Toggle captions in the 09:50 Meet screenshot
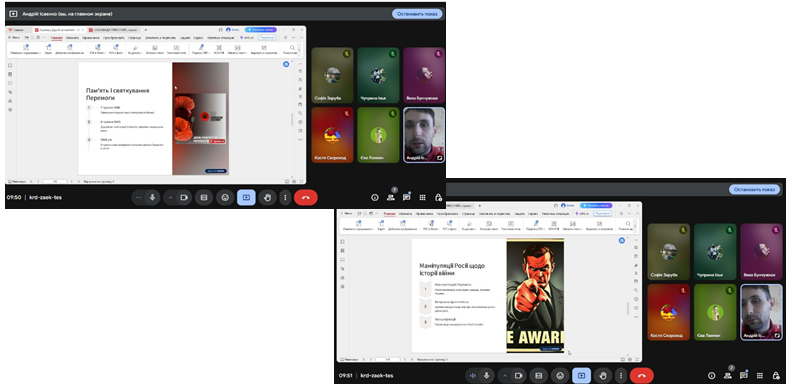 pos(204,198)
